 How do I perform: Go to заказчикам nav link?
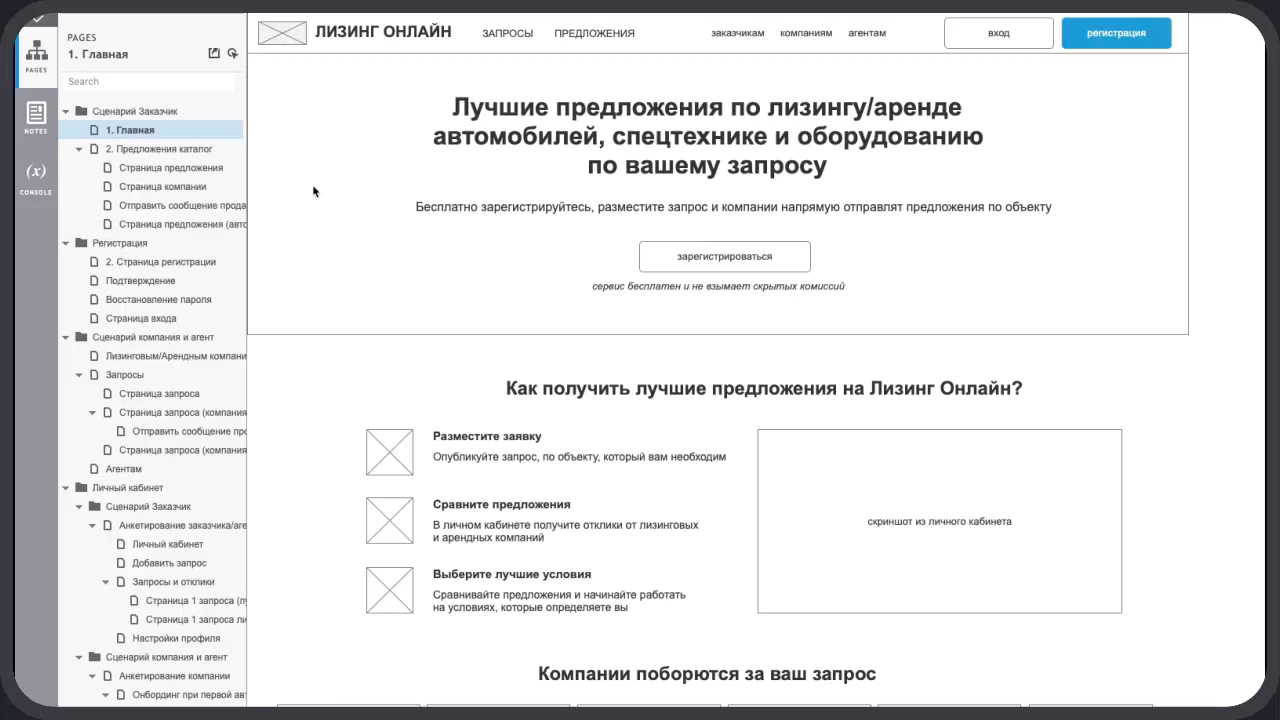pos(738,33)
